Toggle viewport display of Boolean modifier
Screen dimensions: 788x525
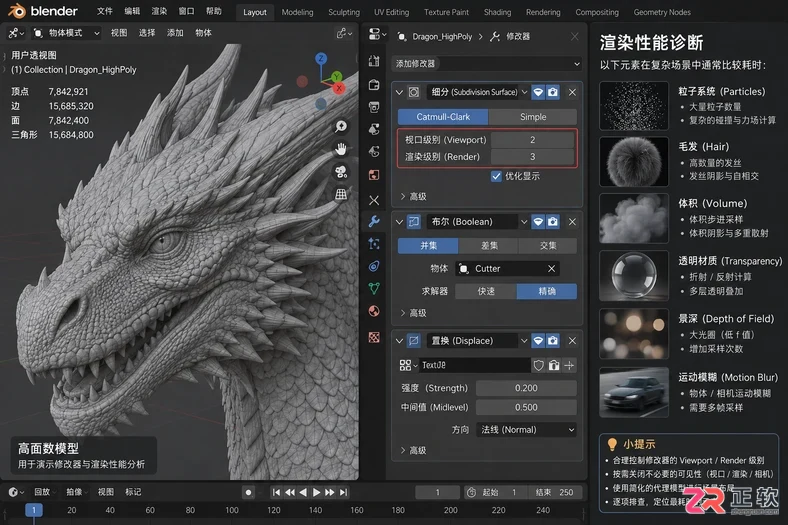click(x=538, y=222)
